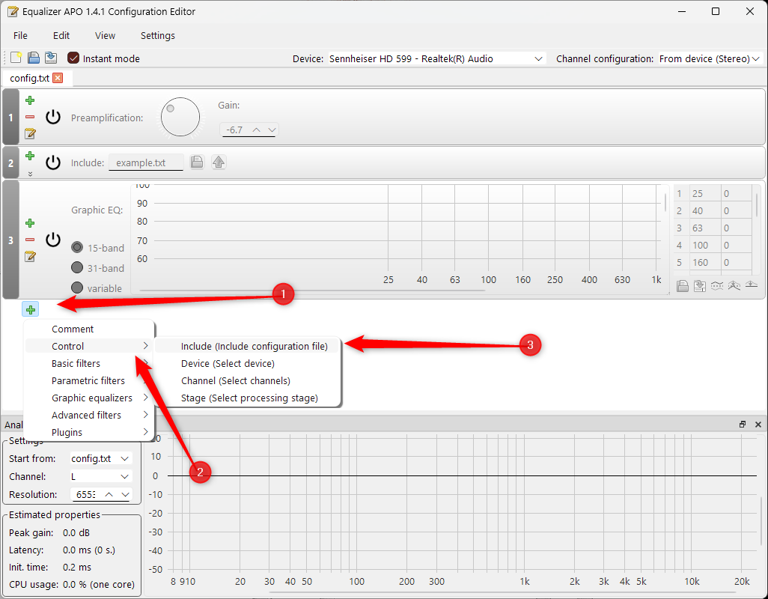Toggle power button for Preamplification filter

point(53,117)
